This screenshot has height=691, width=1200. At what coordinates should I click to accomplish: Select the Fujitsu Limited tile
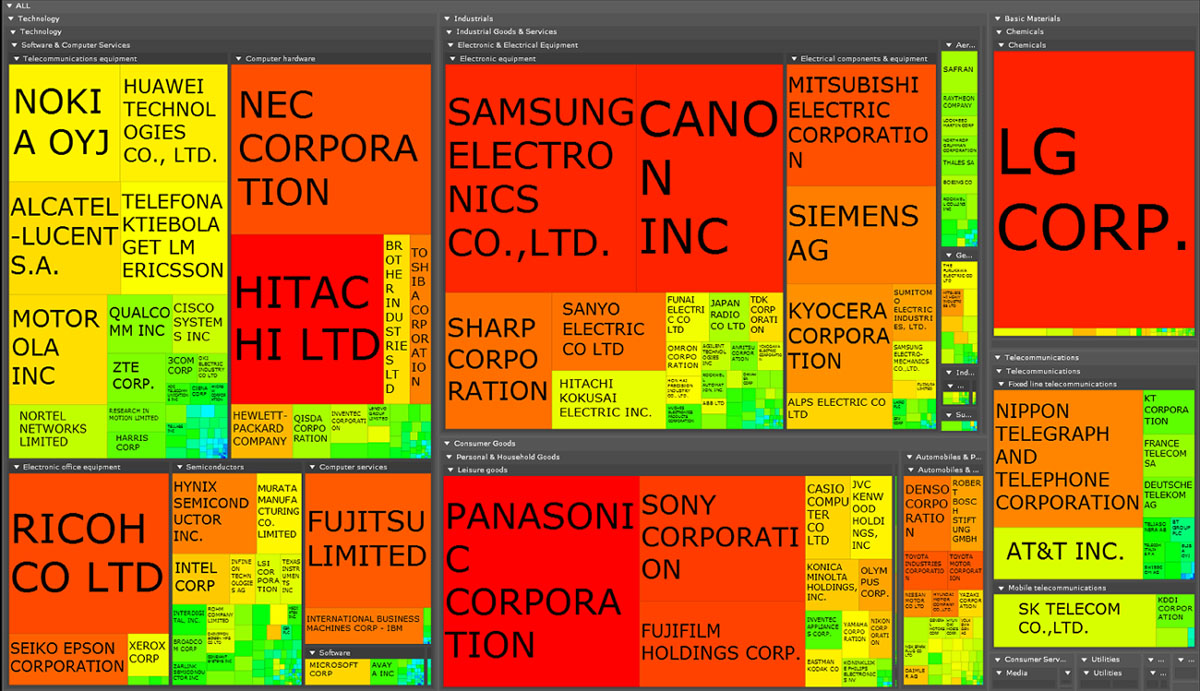point(367,538)
